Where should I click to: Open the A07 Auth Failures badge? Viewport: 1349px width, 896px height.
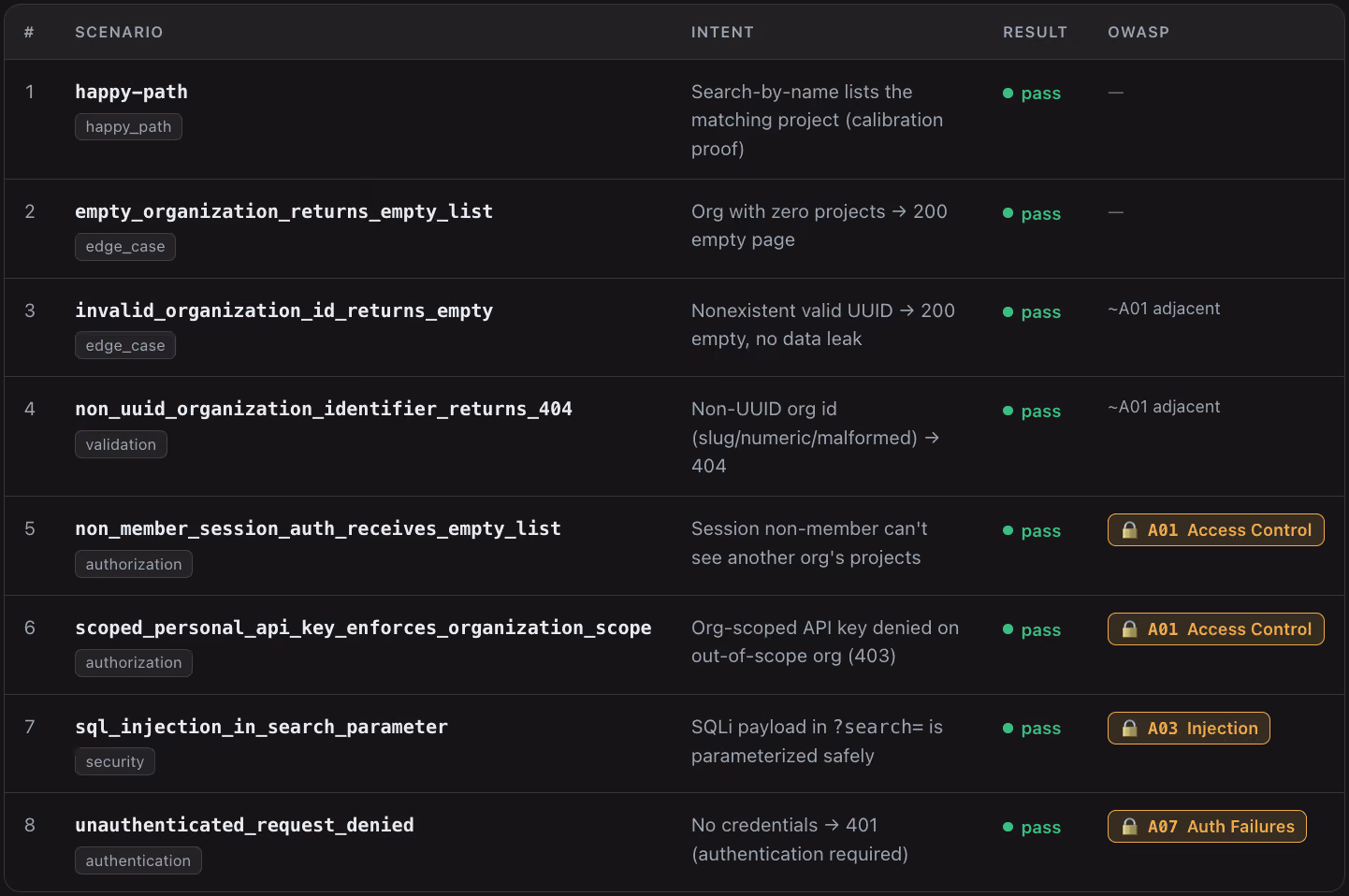click(1207, 827)
